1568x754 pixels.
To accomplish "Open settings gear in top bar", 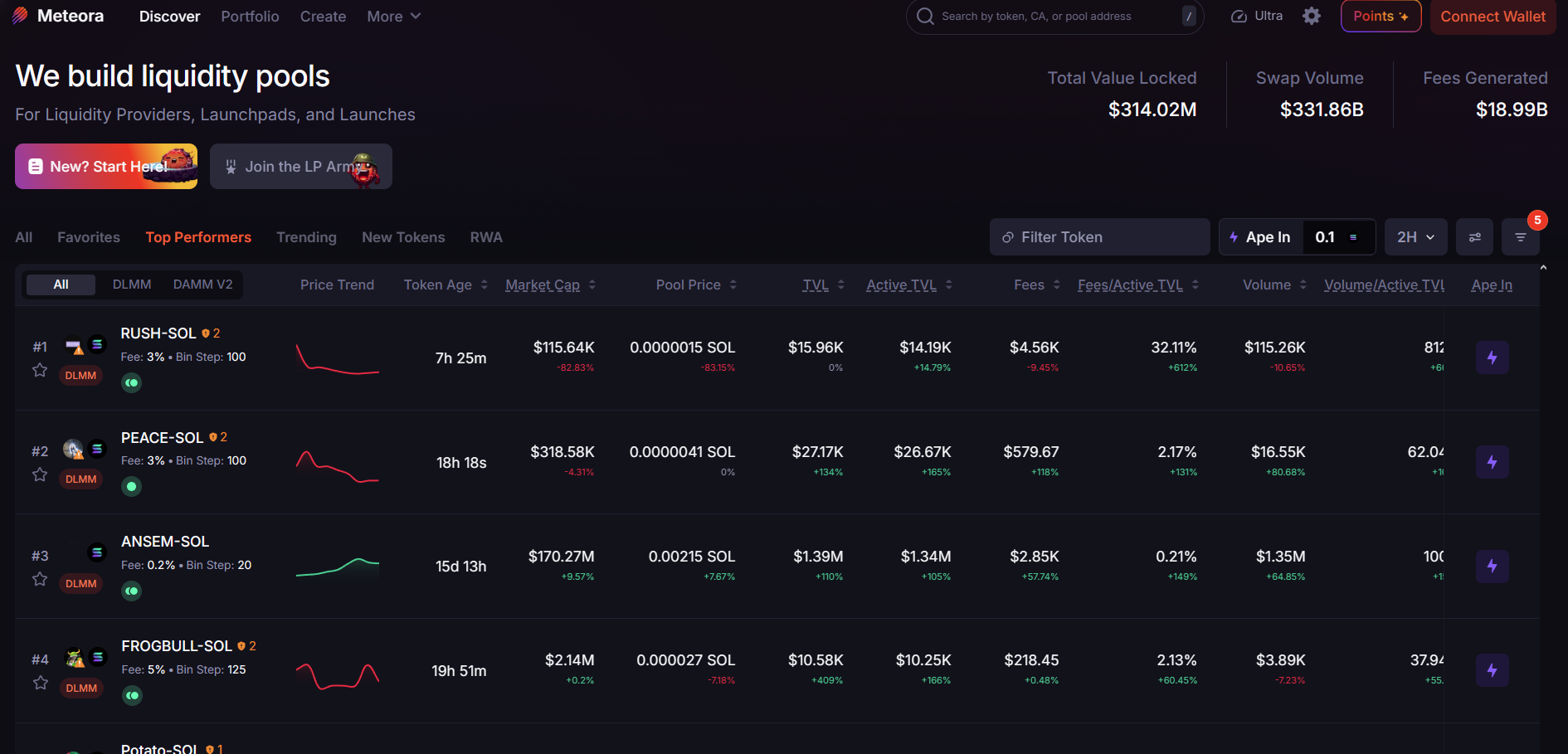I will coord(1311,16).
